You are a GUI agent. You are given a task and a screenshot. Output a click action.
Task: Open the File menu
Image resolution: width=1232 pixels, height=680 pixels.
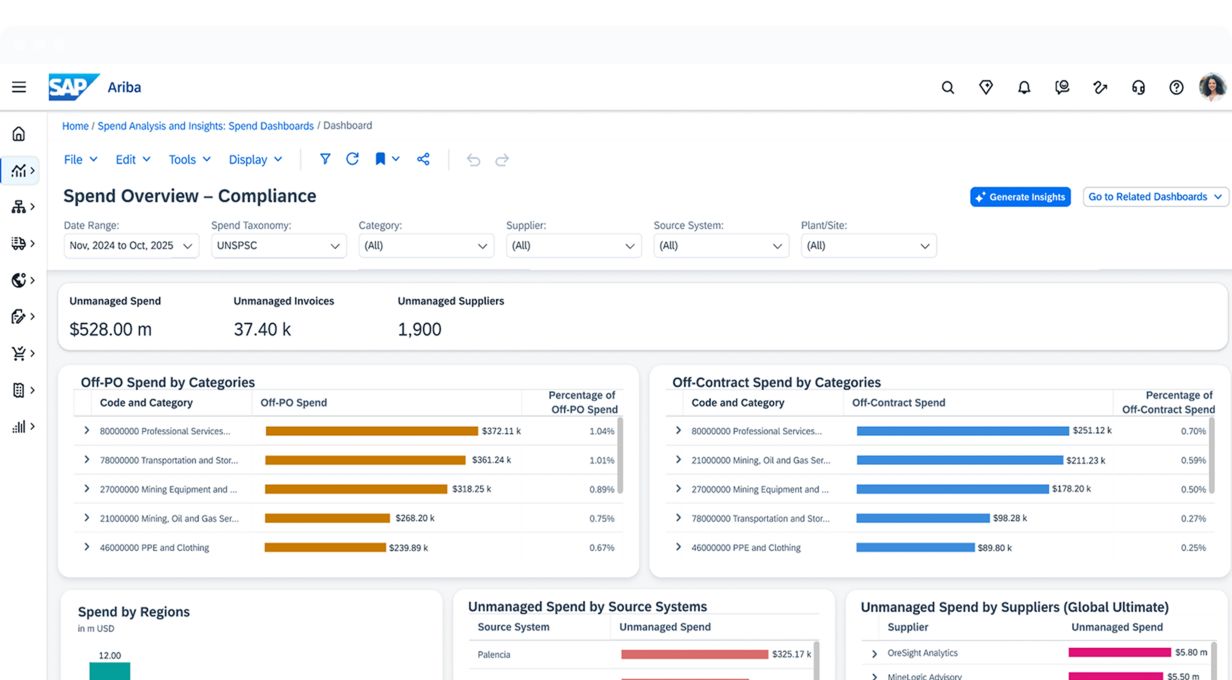(81, 159)
